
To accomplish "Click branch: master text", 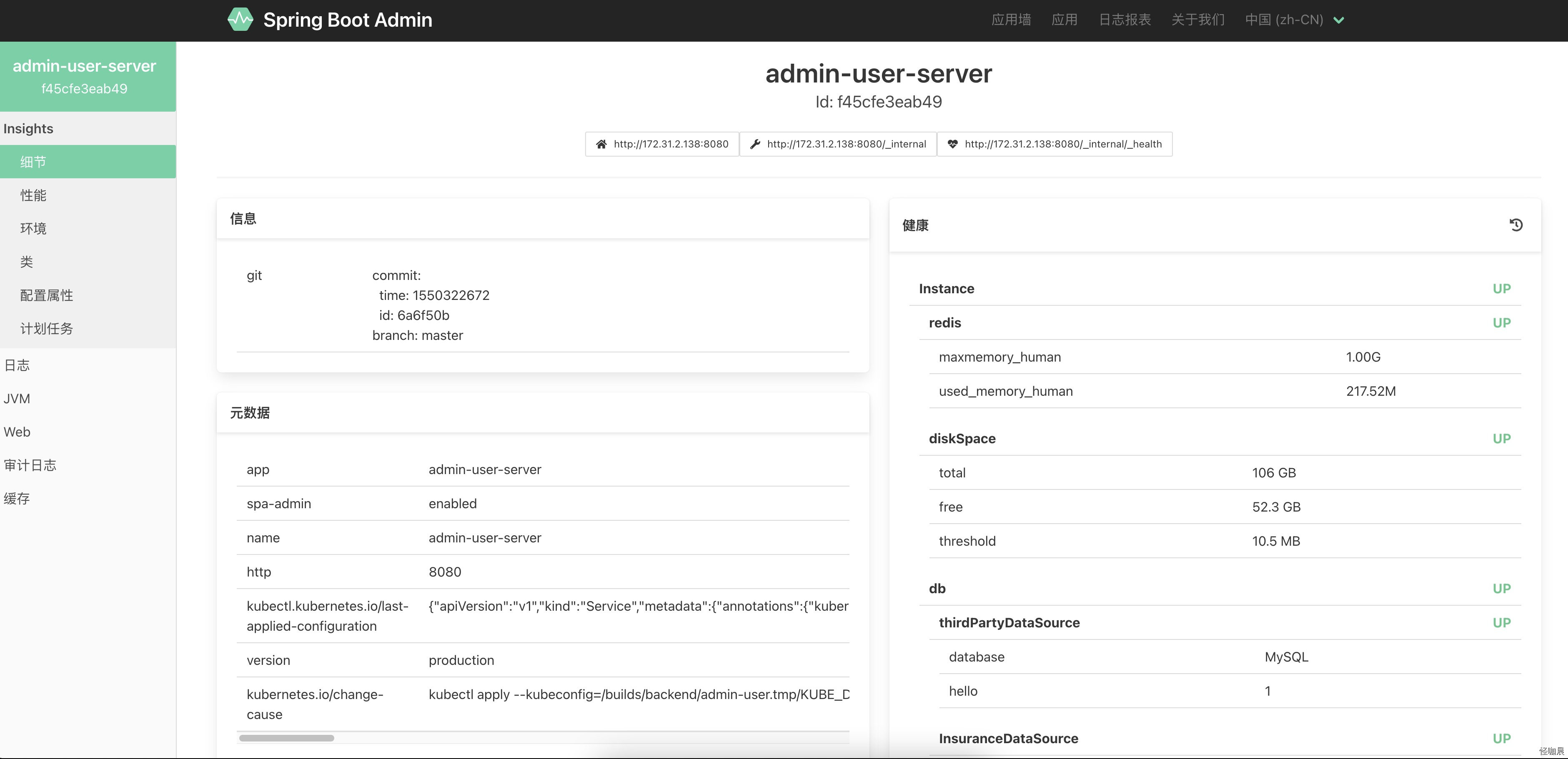I will 418,336.
